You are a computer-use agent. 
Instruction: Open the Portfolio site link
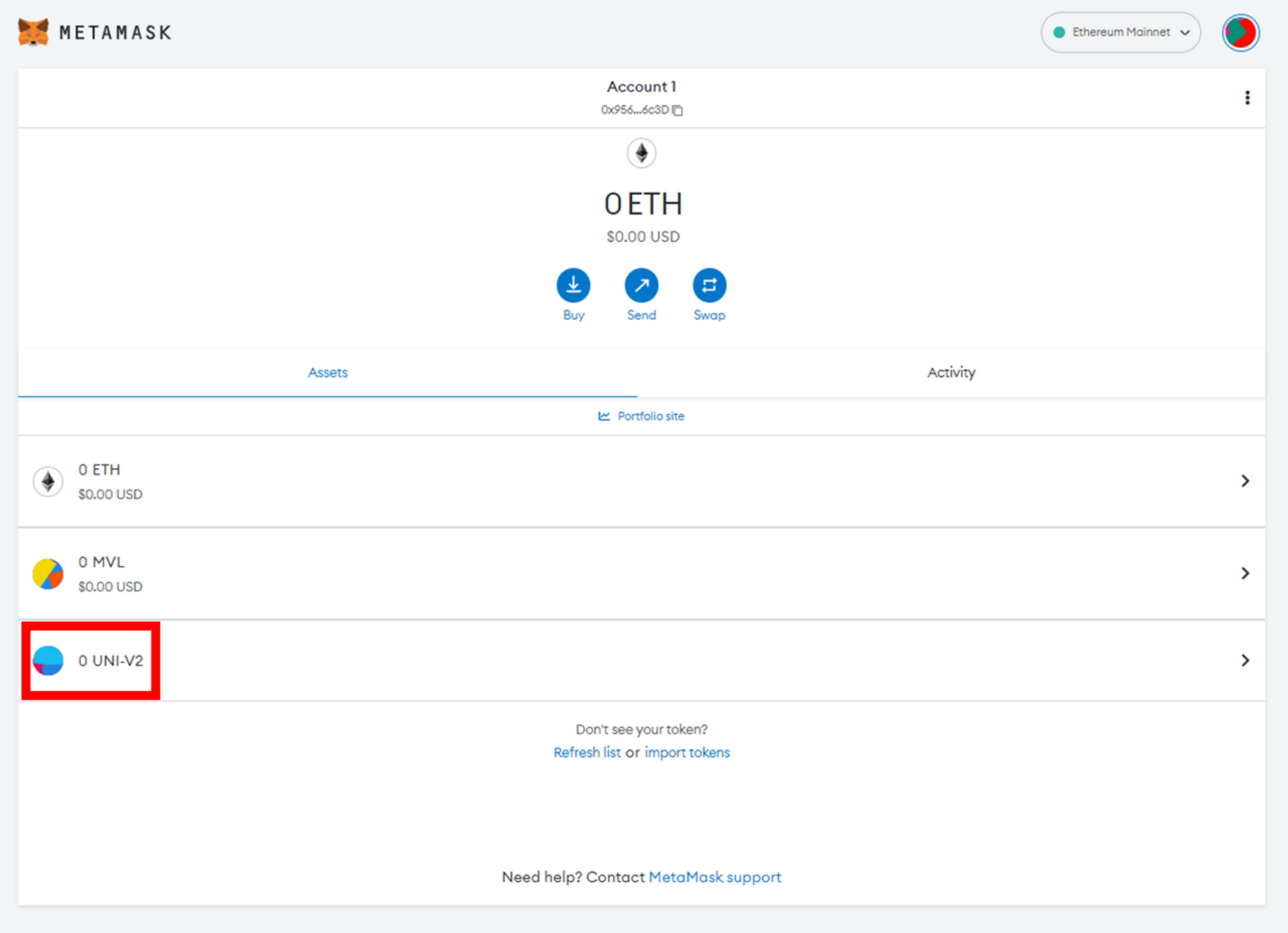pos(650,416)
